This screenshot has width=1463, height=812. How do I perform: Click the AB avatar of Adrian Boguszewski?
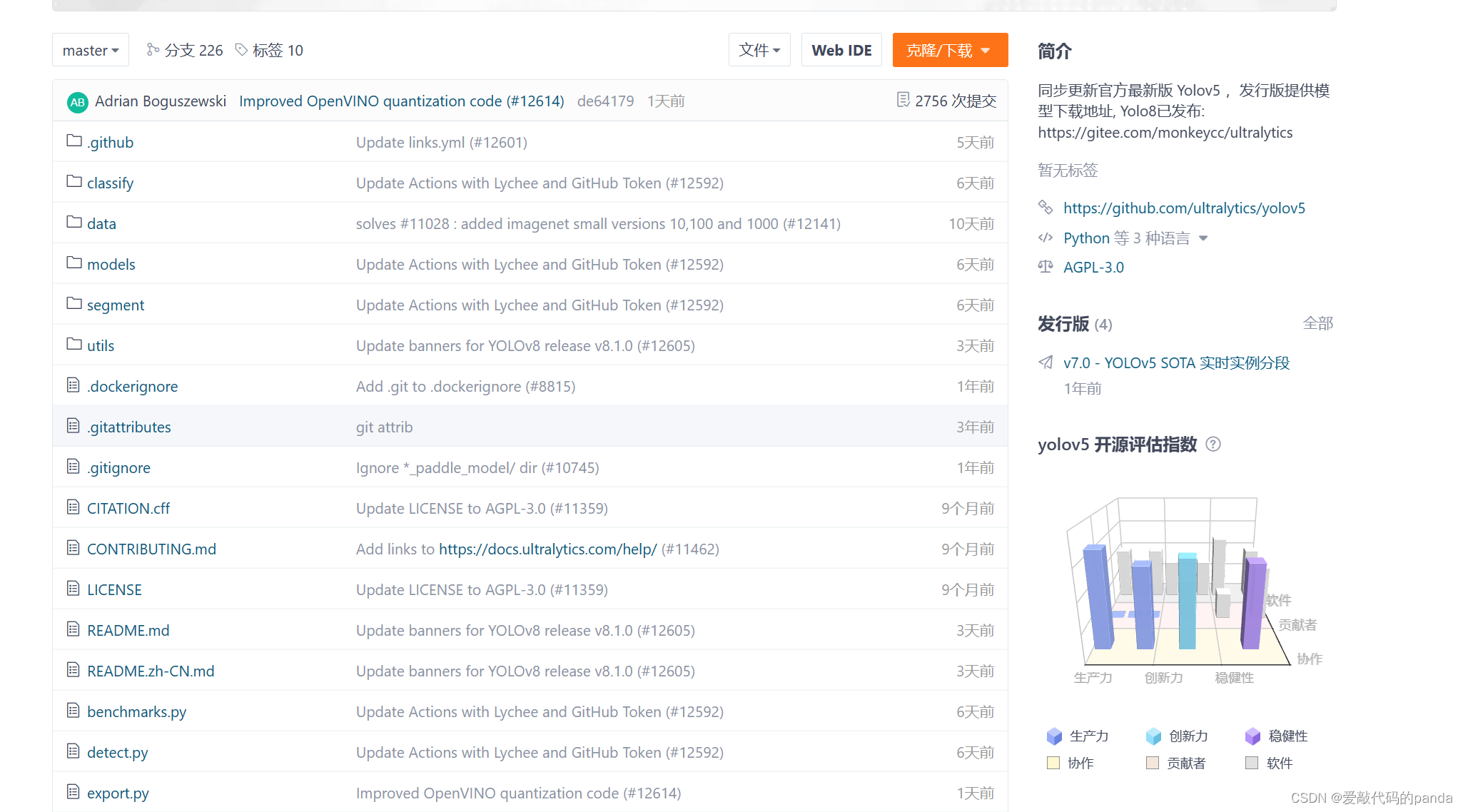tap(77, 102)
